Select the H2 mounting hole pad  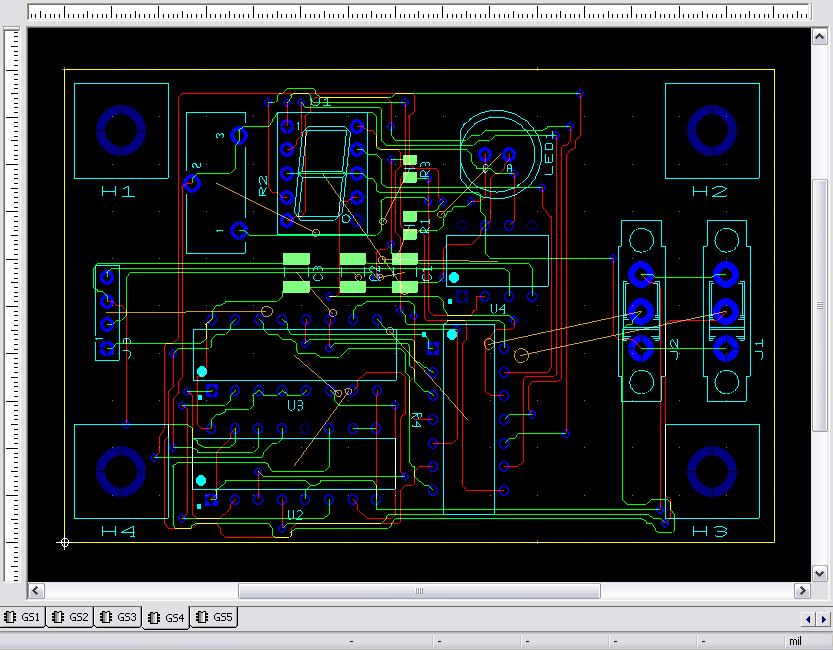click(711, 131)
